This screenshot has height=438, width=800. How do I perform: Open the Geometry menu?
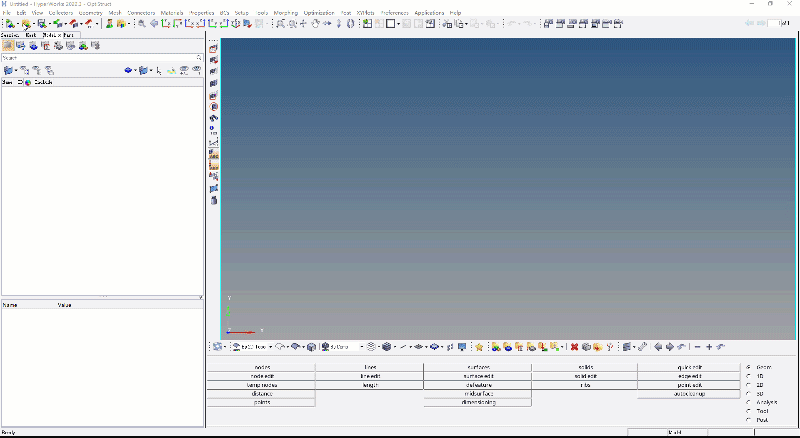click(90, 13)
